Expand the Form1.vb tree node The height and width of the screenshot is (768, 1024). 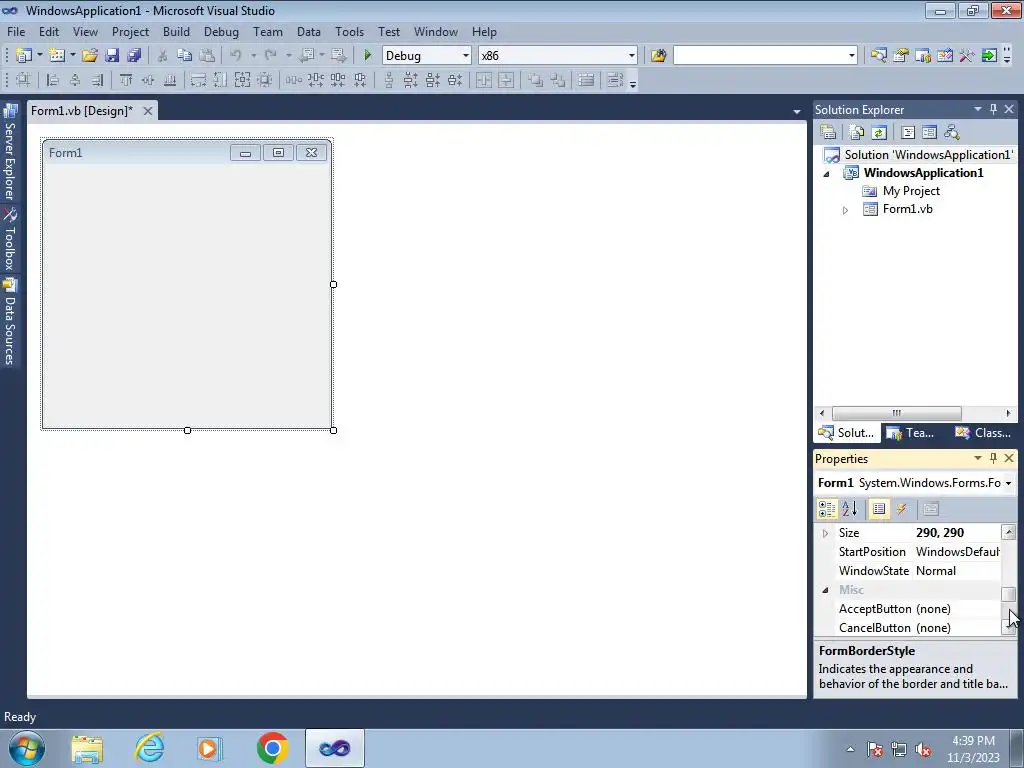(x=845, y=210)
